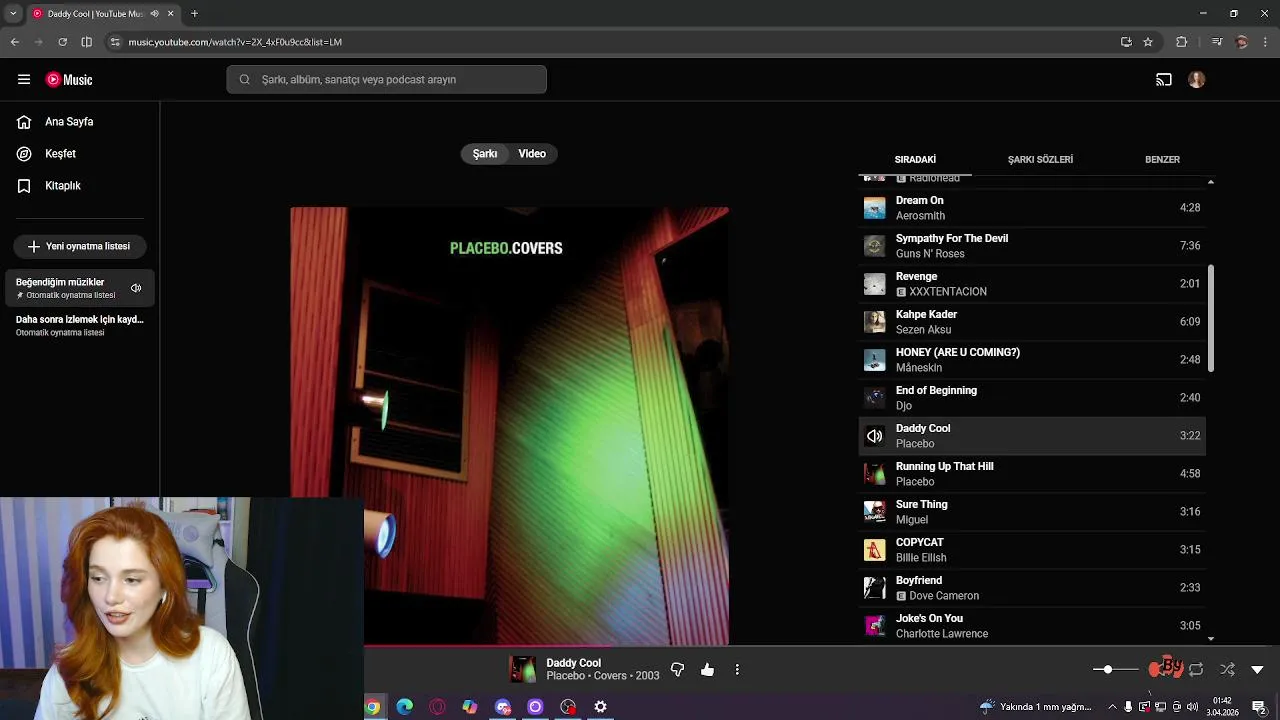Show hidden system tray icons
1280x720 pixels.
[x=1112, y=707]
